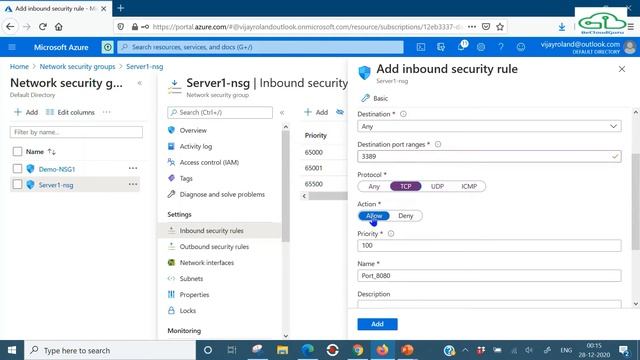640x360 pixels.
Task: Click the preview icon beside the Azure logo
Action: [x=107, y=47]
